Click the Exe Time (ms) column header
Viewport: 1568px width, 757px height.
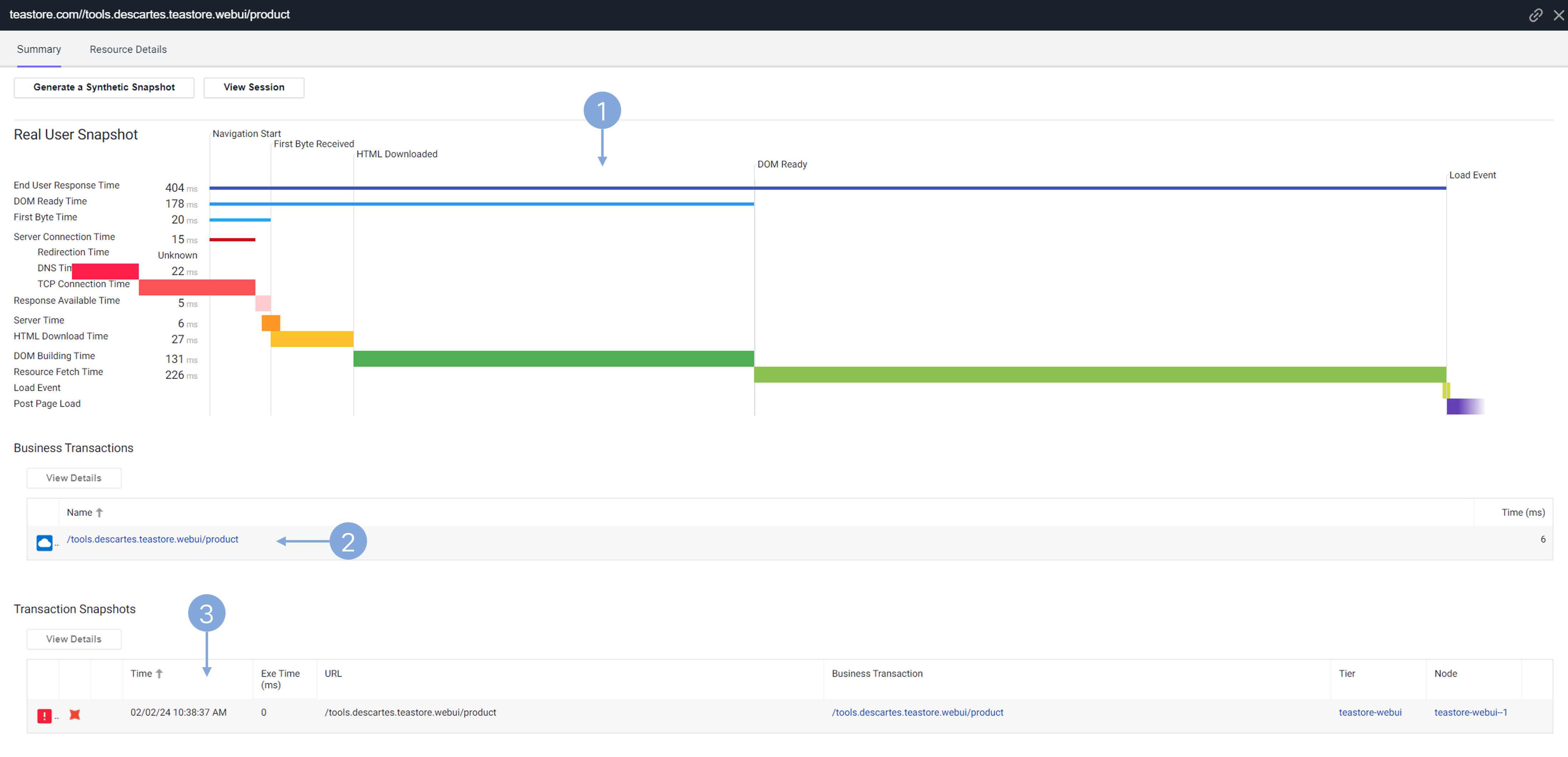pyautogui.click(x=280, y=679)
